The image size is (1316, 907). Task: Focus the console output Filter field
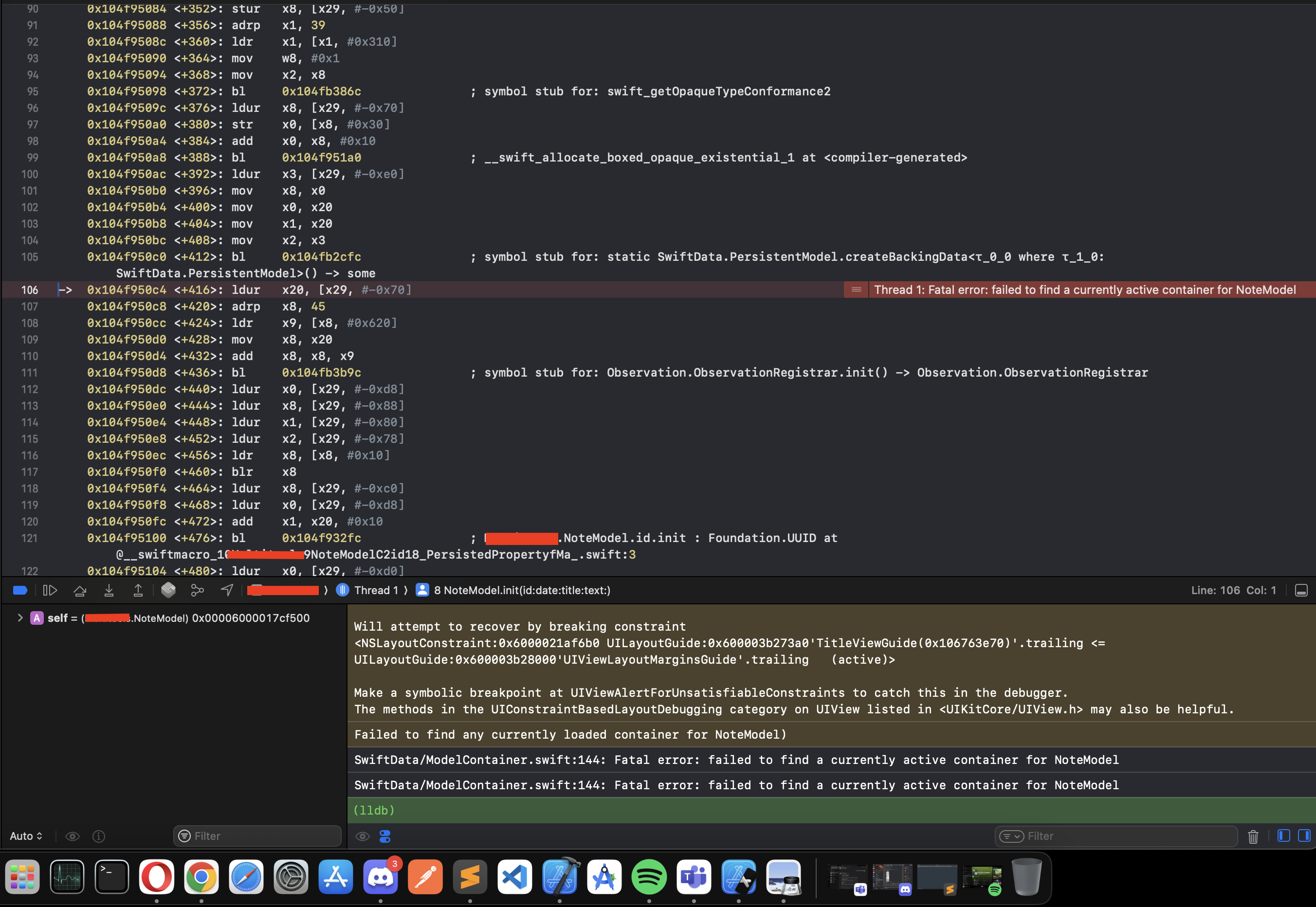coord(1116,836)
